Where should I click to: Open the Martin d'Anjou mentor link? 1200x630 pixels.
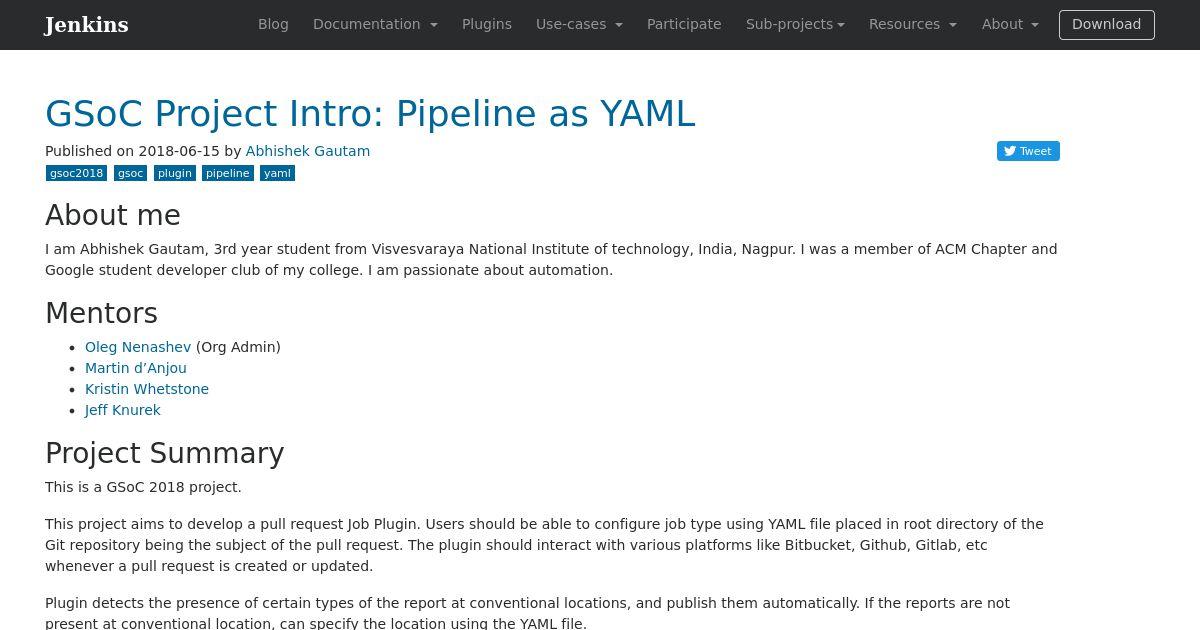pos(136,368)
